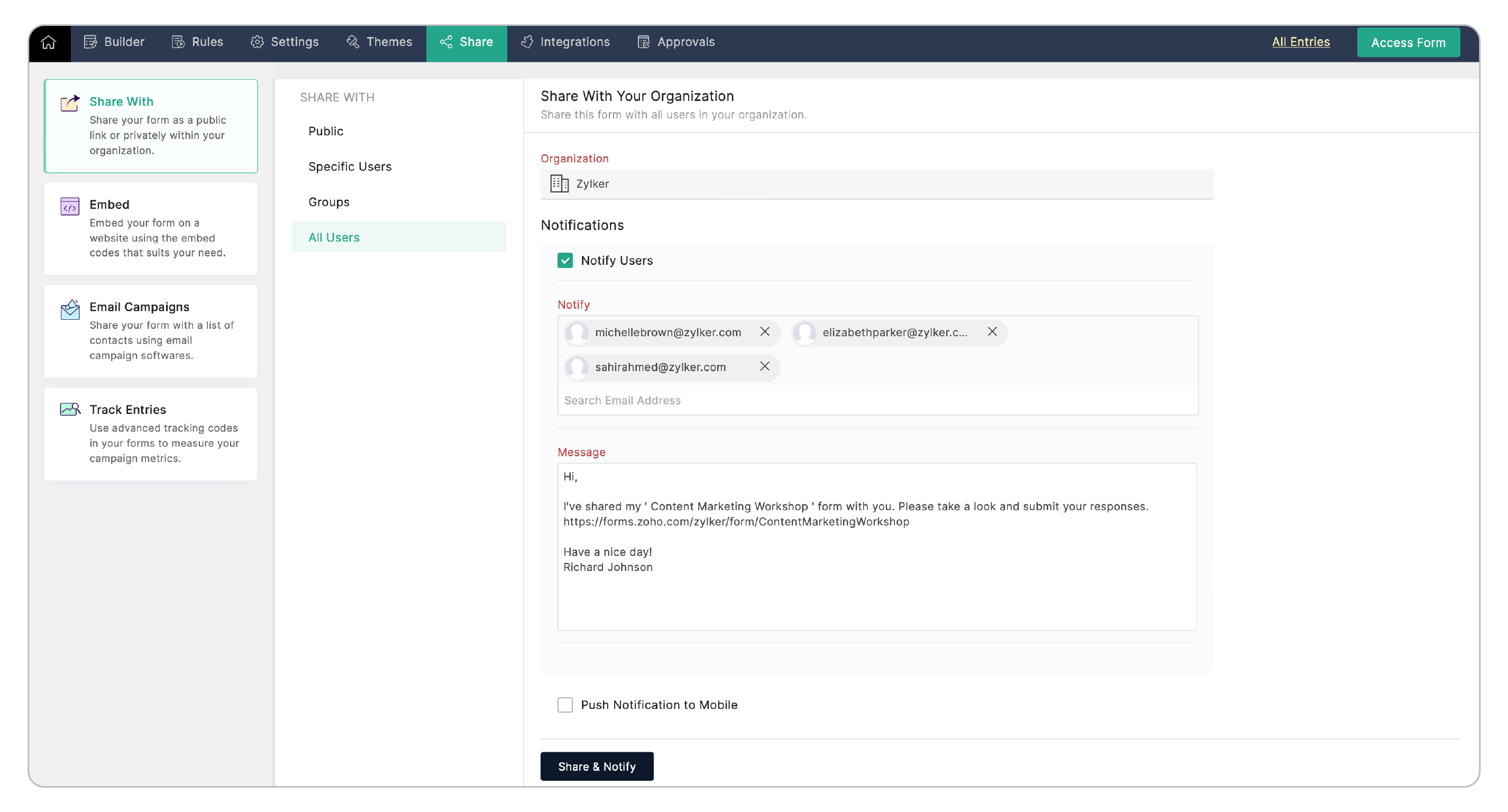Open the Integrations tab
The image size is (1508, 812).
[565, 42]
